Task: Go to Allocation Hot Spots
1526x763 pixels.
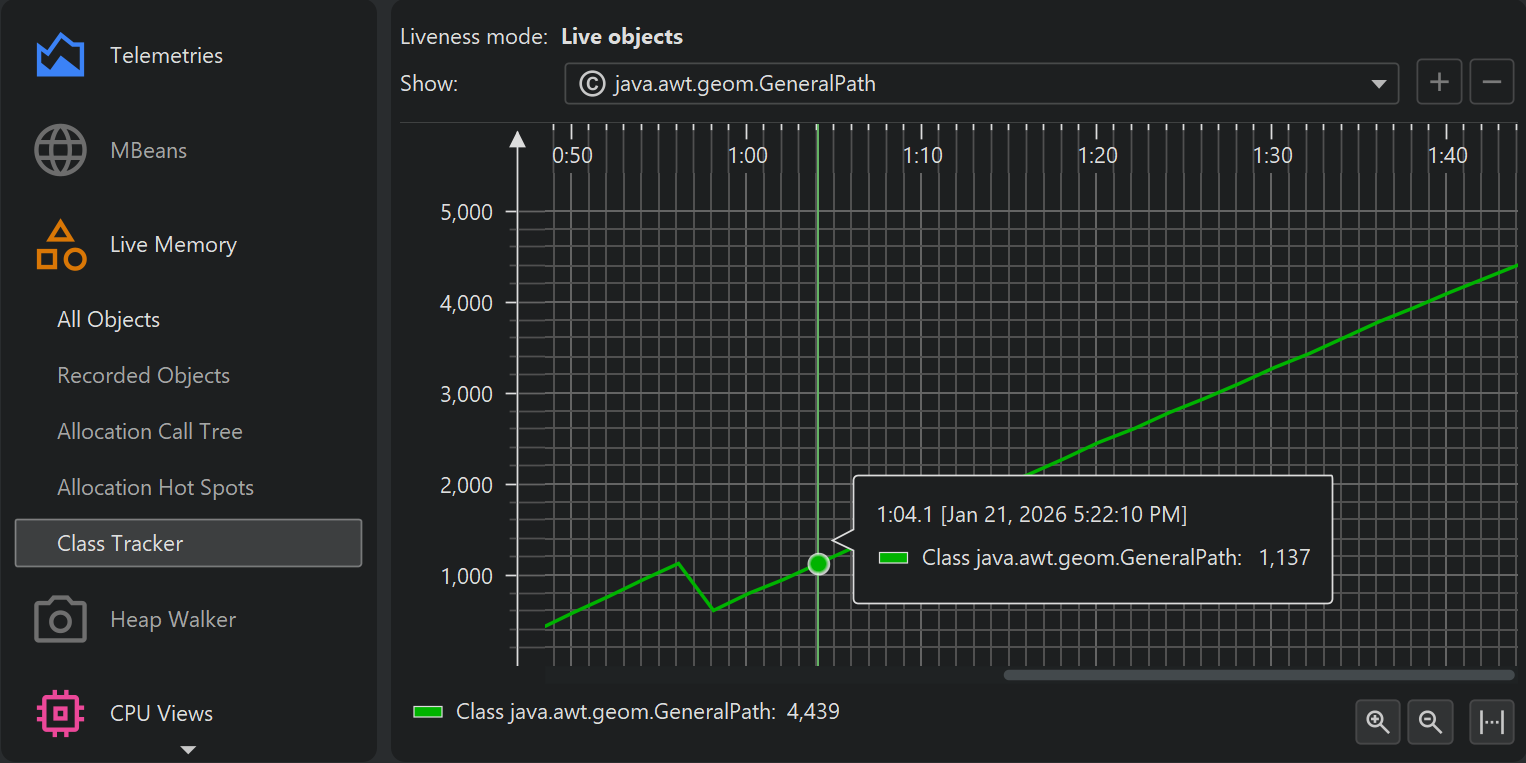Action: 156,488
